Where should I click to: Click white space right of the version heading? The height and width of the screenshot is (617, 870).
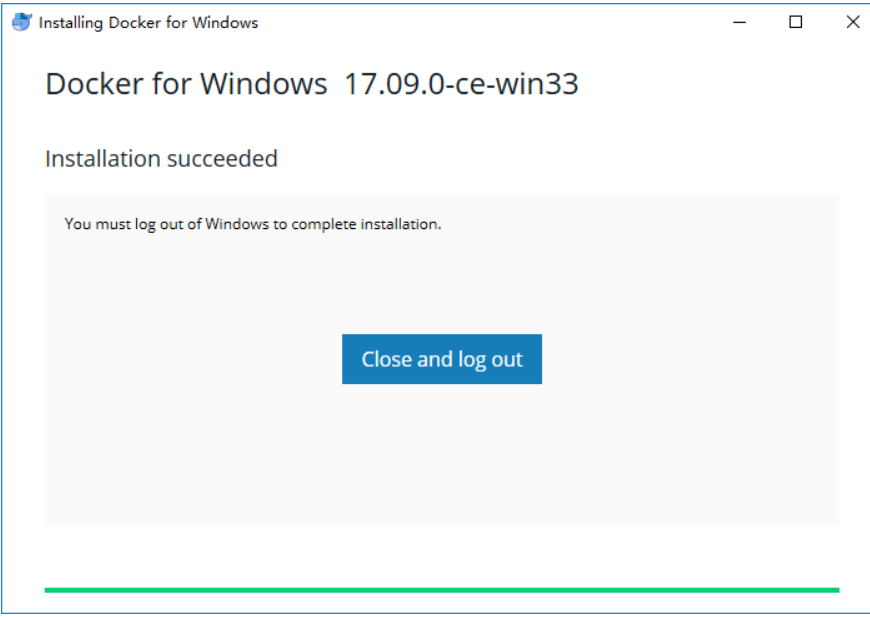coord(710,84)
